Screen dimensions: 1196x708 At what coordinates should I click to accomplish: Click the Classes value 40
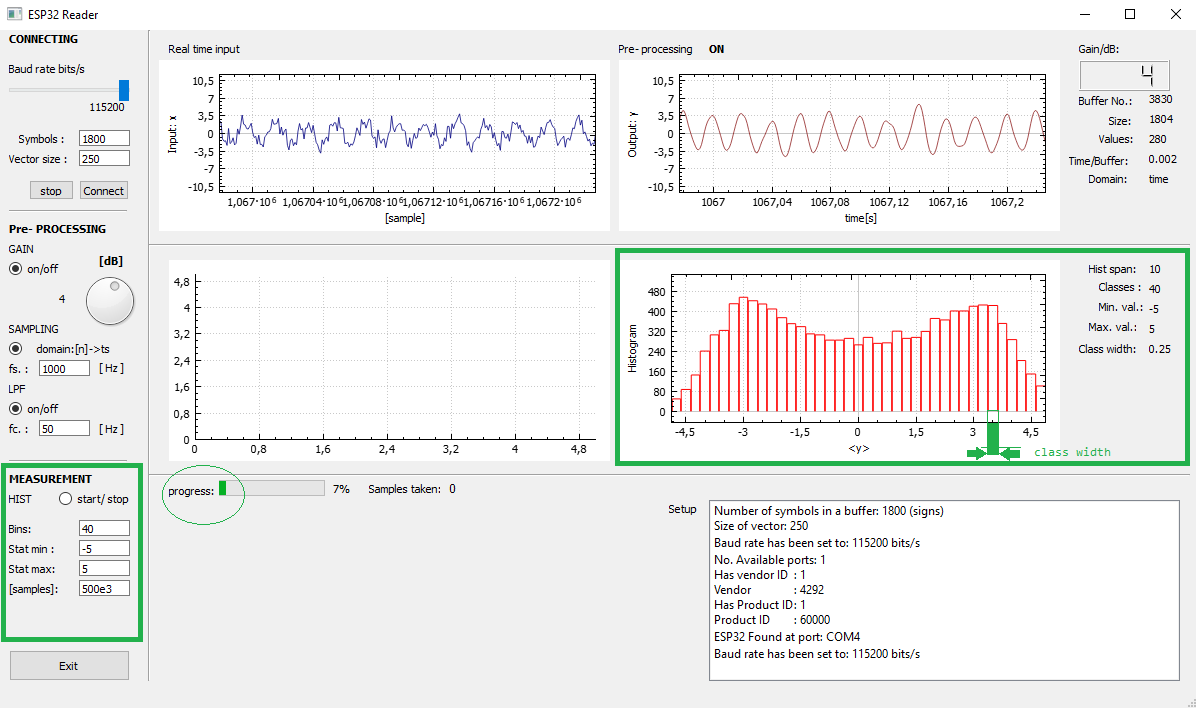coord(1155,288)
